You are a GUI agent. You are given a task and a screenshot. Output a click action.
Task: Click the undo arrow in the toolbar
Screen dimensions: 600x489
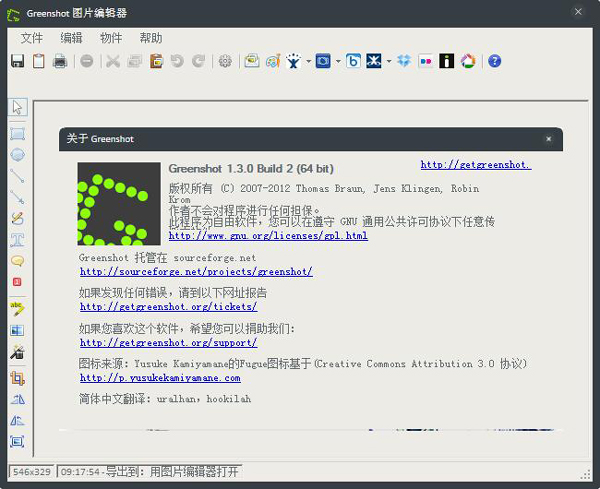click(x=177, y=61)
